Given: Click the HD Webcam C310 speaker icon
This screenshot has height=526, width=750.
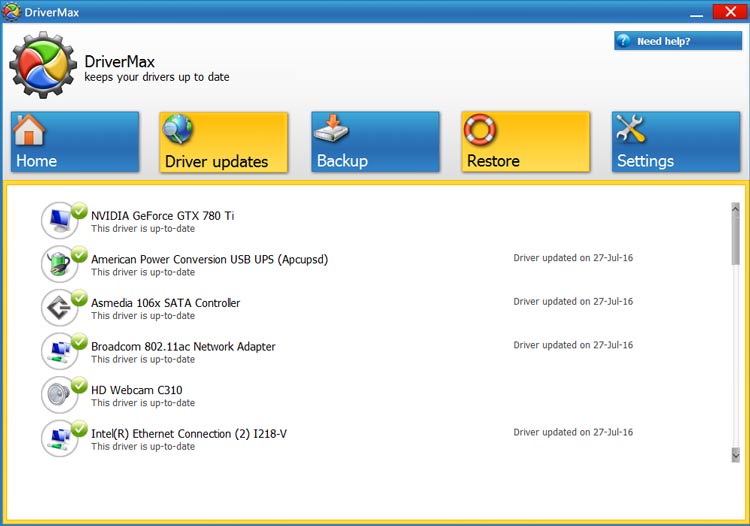Looking at the screenshot, I should [x=60, y=394].
